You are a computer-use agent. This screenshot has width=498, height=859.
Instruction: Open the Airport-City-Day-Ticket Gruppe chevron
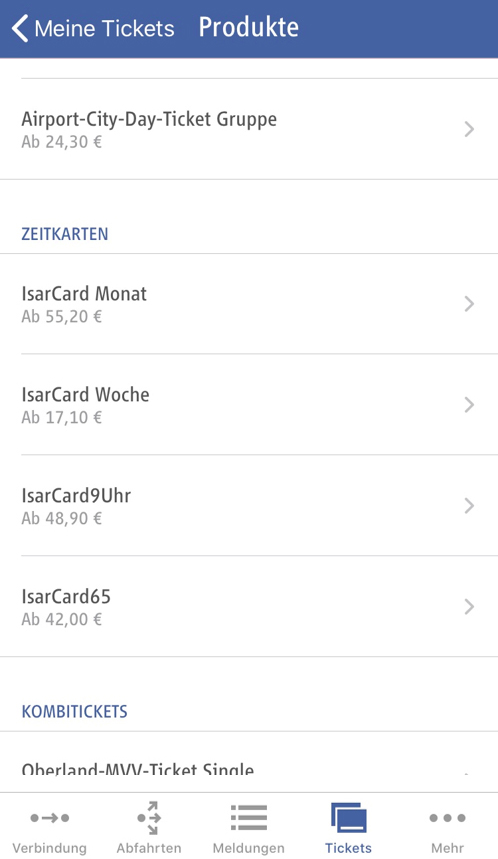coord(469,129)
